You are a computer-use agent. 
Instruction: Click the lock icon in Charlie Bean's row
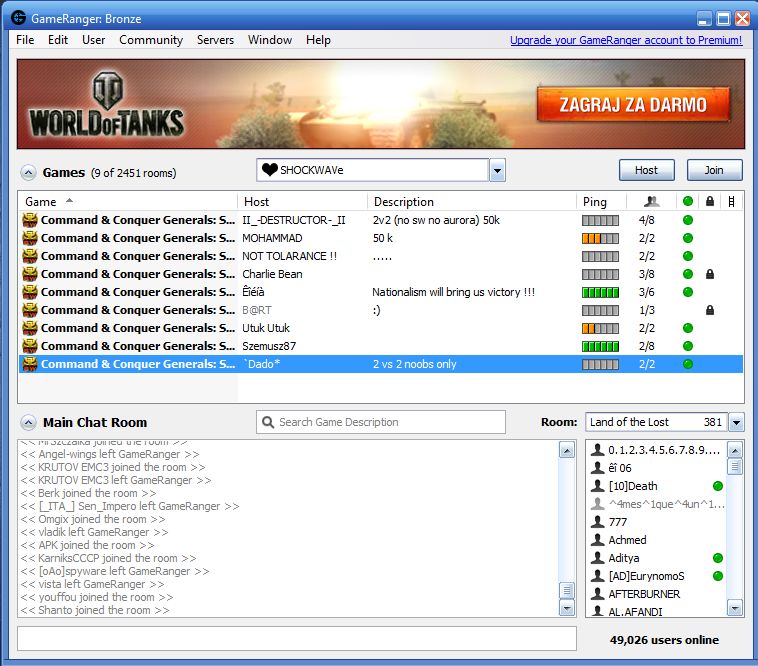coord(709,274)
